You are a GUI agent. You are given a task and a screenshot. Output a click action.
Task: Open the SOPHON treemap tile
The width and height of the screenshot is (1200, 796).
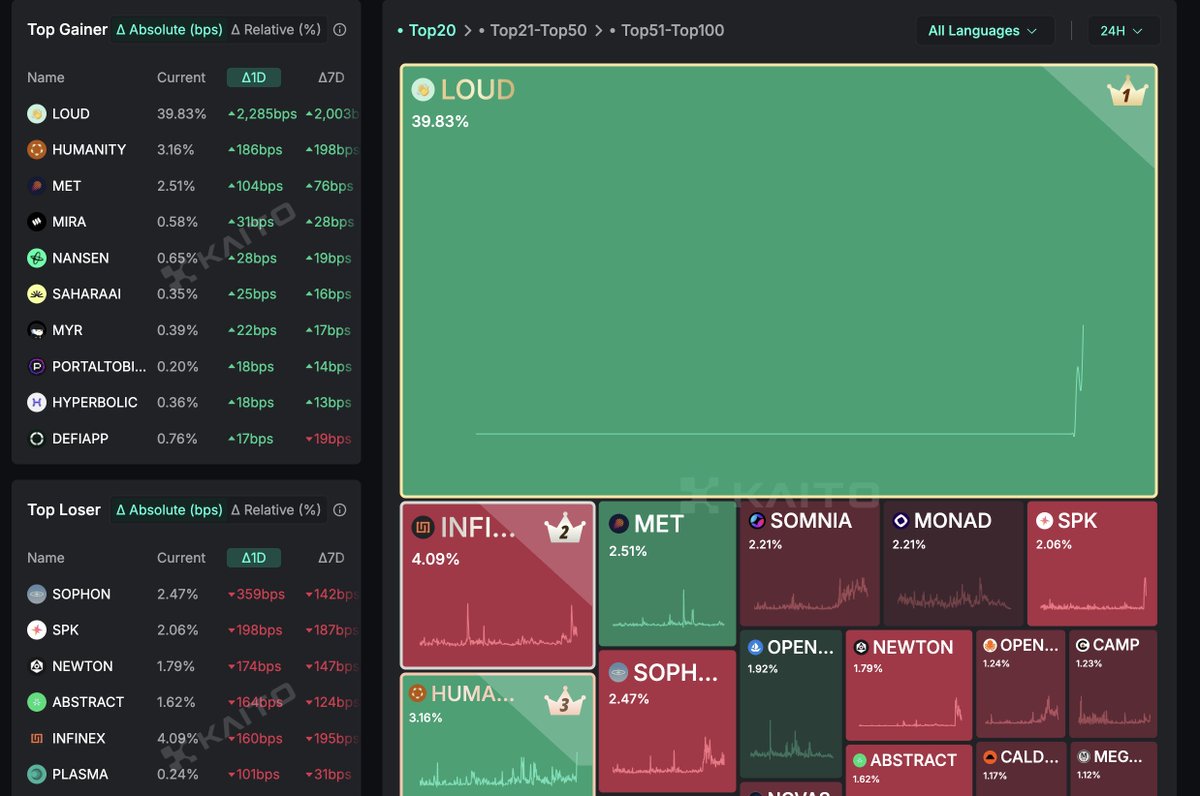tap(666, 722)
